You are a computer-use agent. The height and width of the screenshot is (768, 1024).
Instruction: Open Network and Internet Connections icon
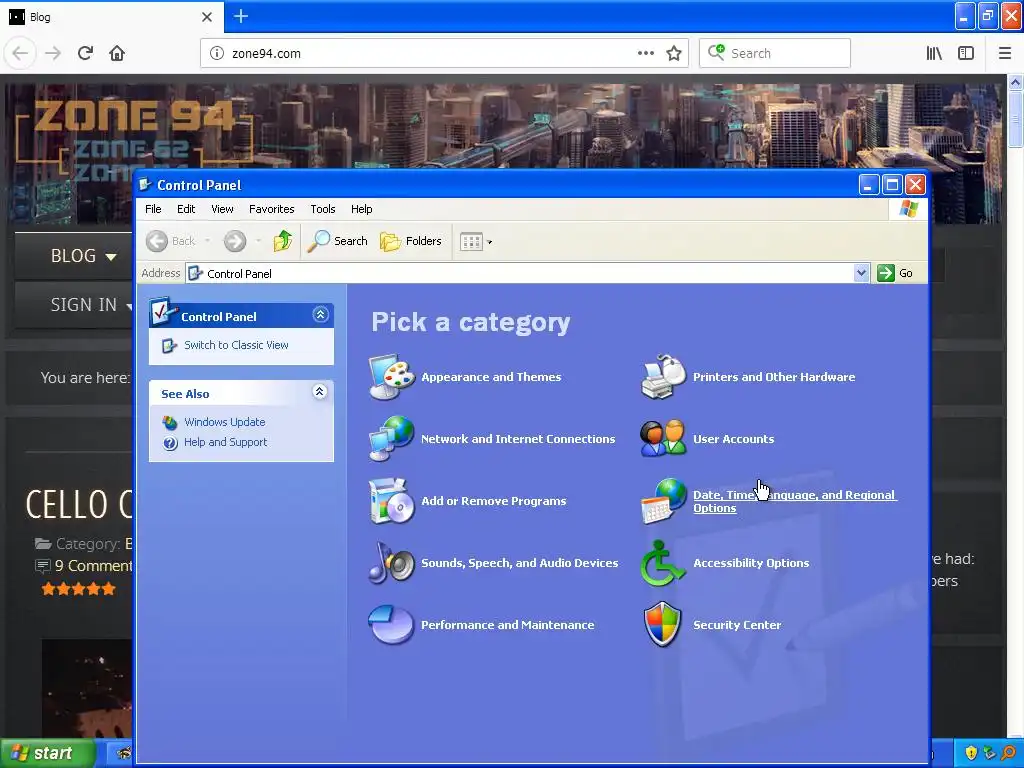click(391, 438)
